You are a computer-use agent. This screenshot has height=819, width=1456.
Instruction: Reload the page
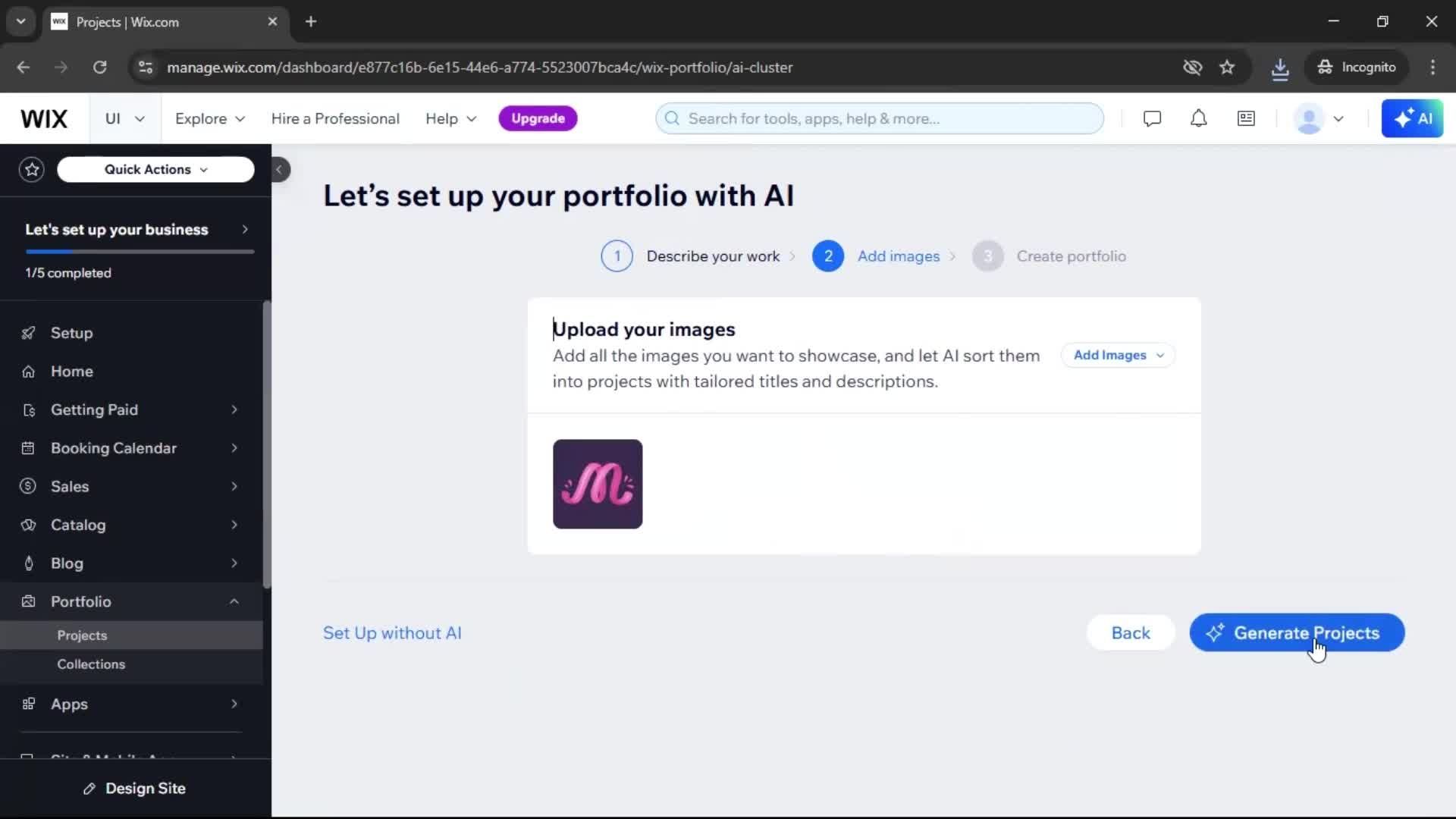(99, 67)
